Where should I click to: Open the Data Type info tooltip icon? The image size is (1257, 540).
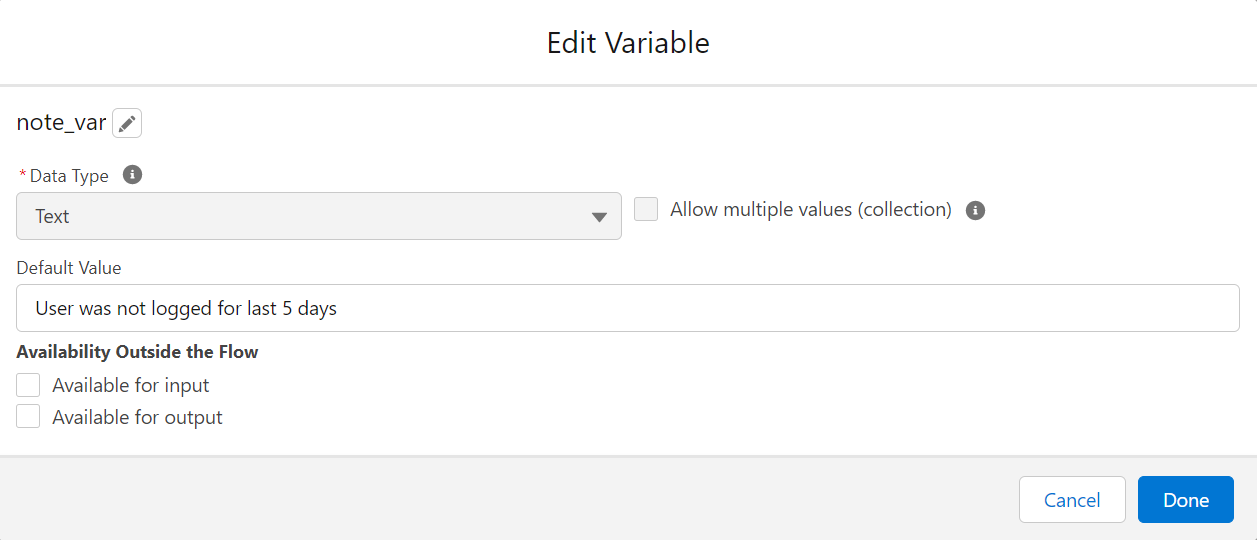tap(132, 175)
